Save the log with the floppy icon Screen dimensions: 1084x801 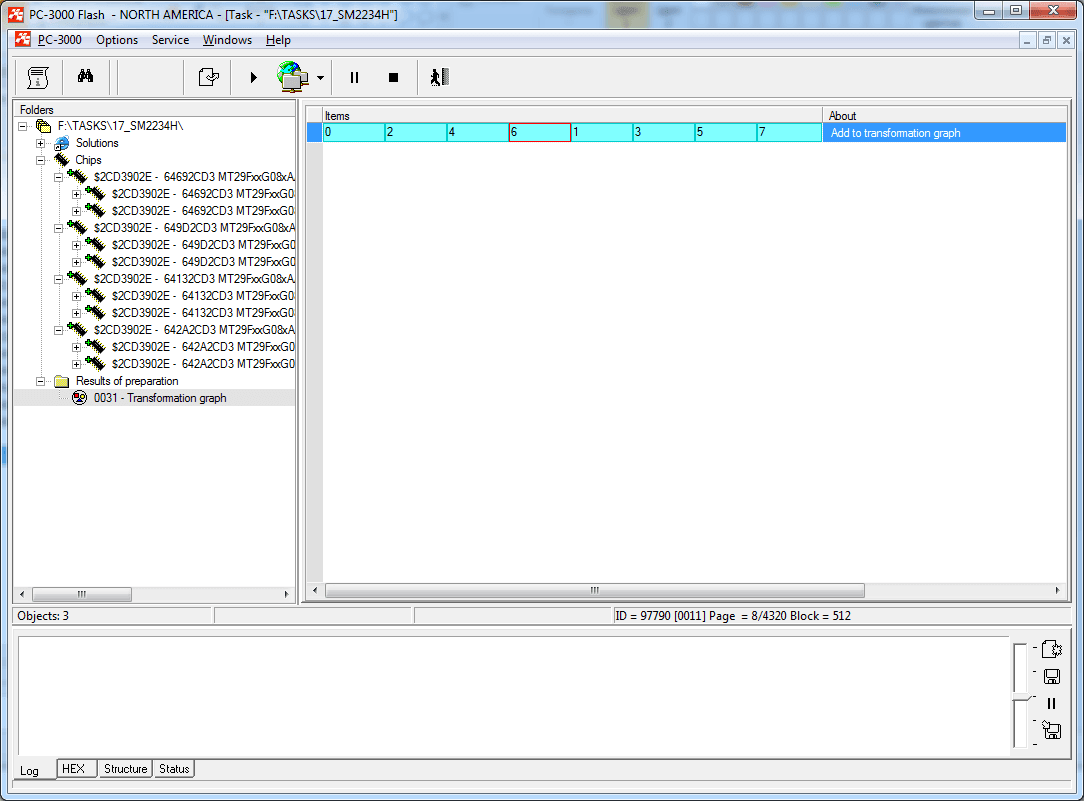(x=1052, y=677)
